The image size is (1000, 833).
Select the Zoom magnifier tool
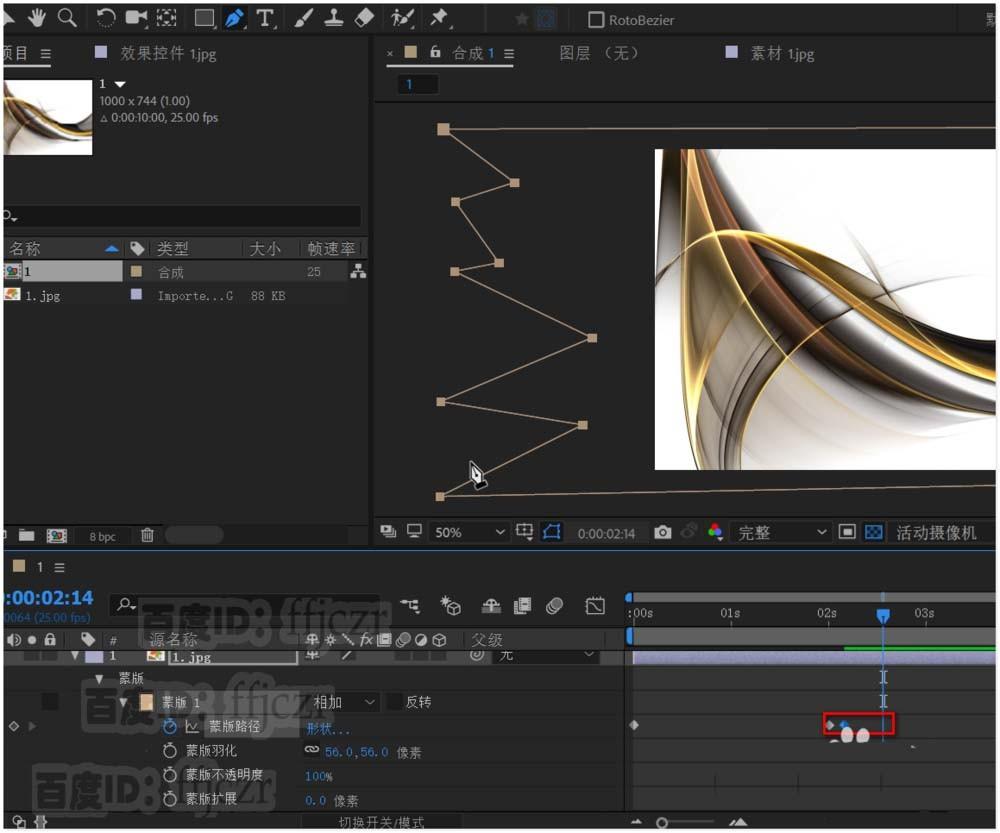pos(67,17)
